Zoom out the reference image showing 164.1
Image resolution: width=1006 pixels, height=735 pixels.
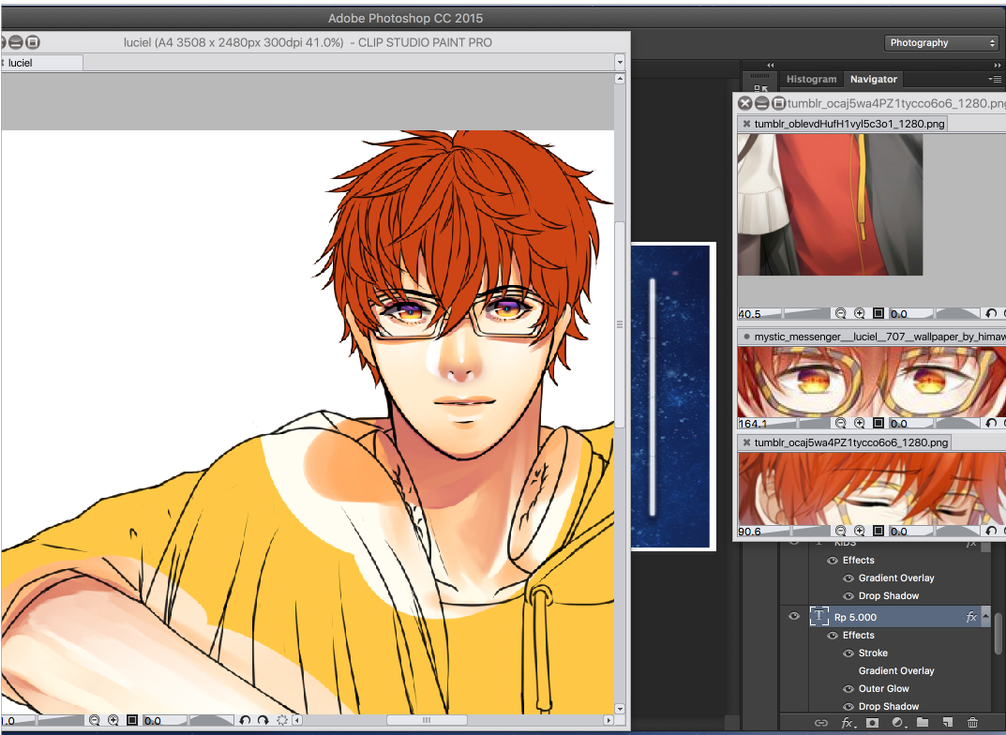click(840, 423)
